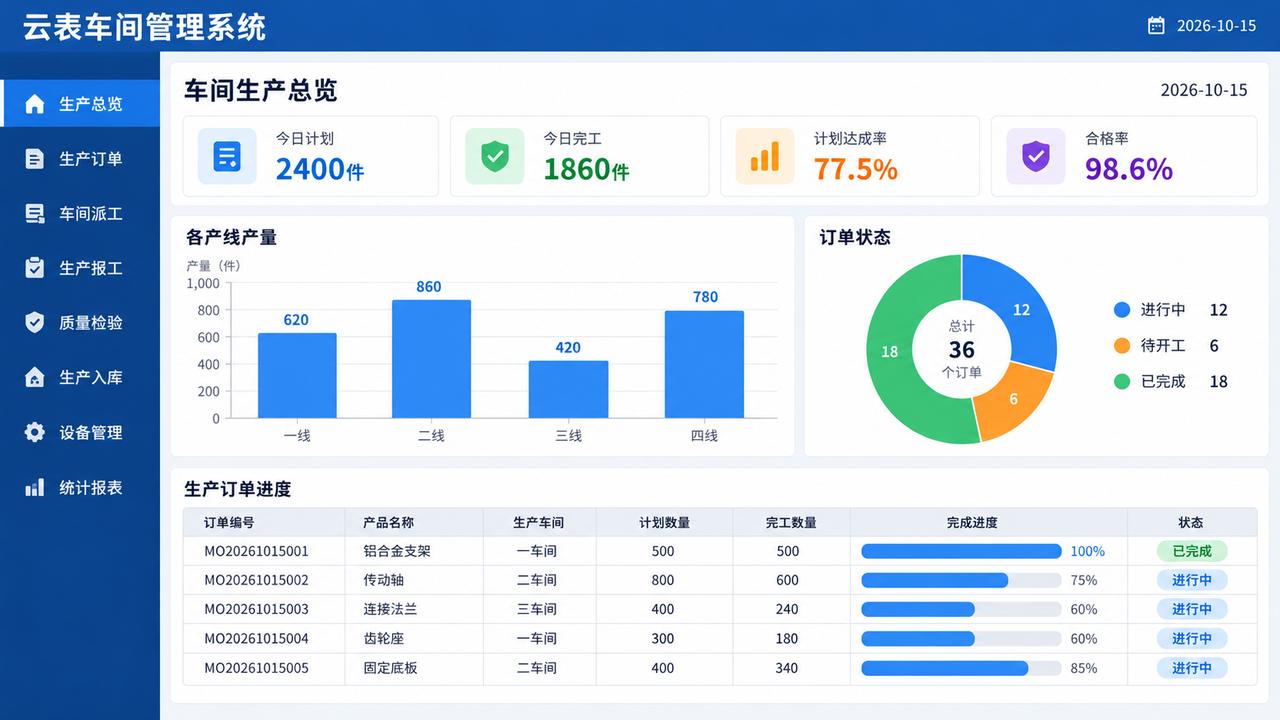Navigate to 统计报表 in the sidebar
The width and height of the screenshot is (1280, 720).
pyautogui.click(x=80, y=487)
